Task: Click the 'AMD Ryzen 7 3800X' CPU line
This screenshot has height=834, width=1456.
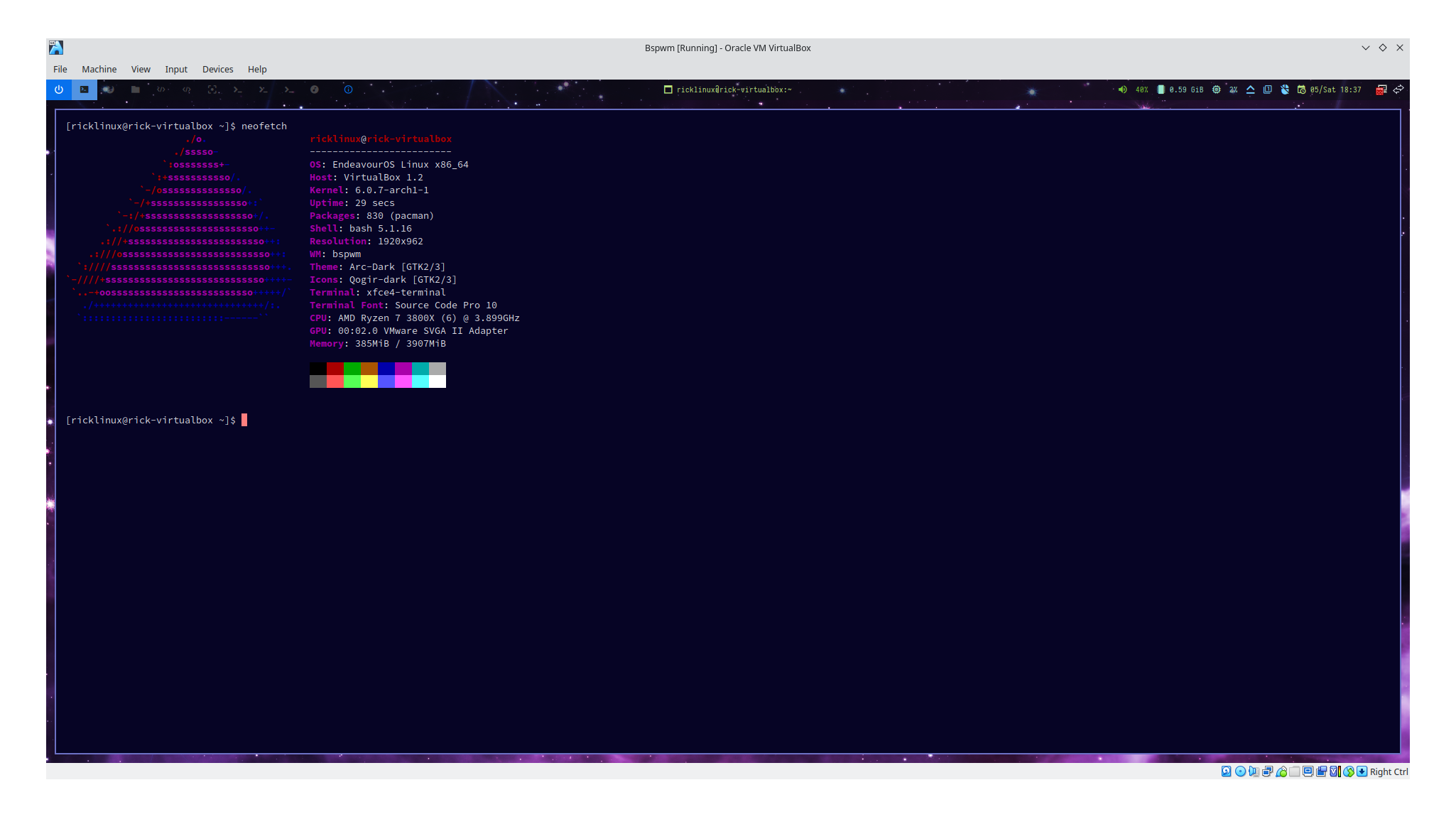Action: [415, 318]
